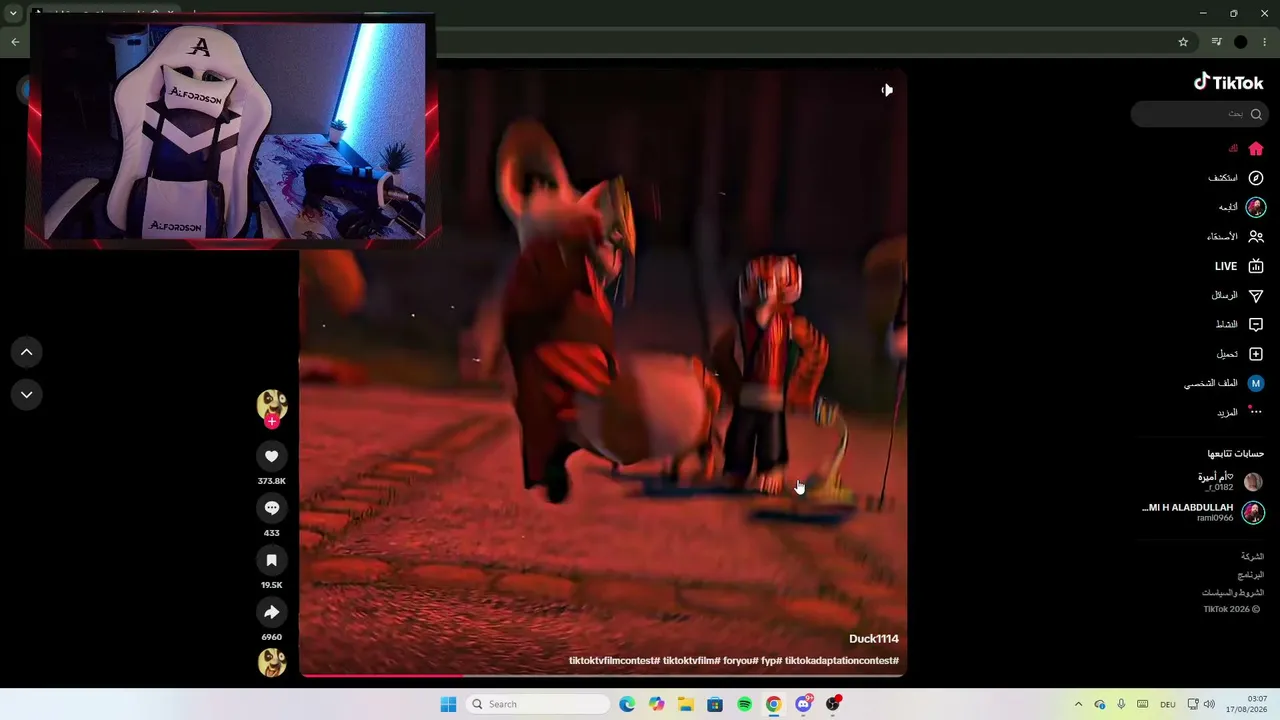The image size is (1280, 720).
Task: Open the #fyp hashtag
Action: tap(771, 661)
